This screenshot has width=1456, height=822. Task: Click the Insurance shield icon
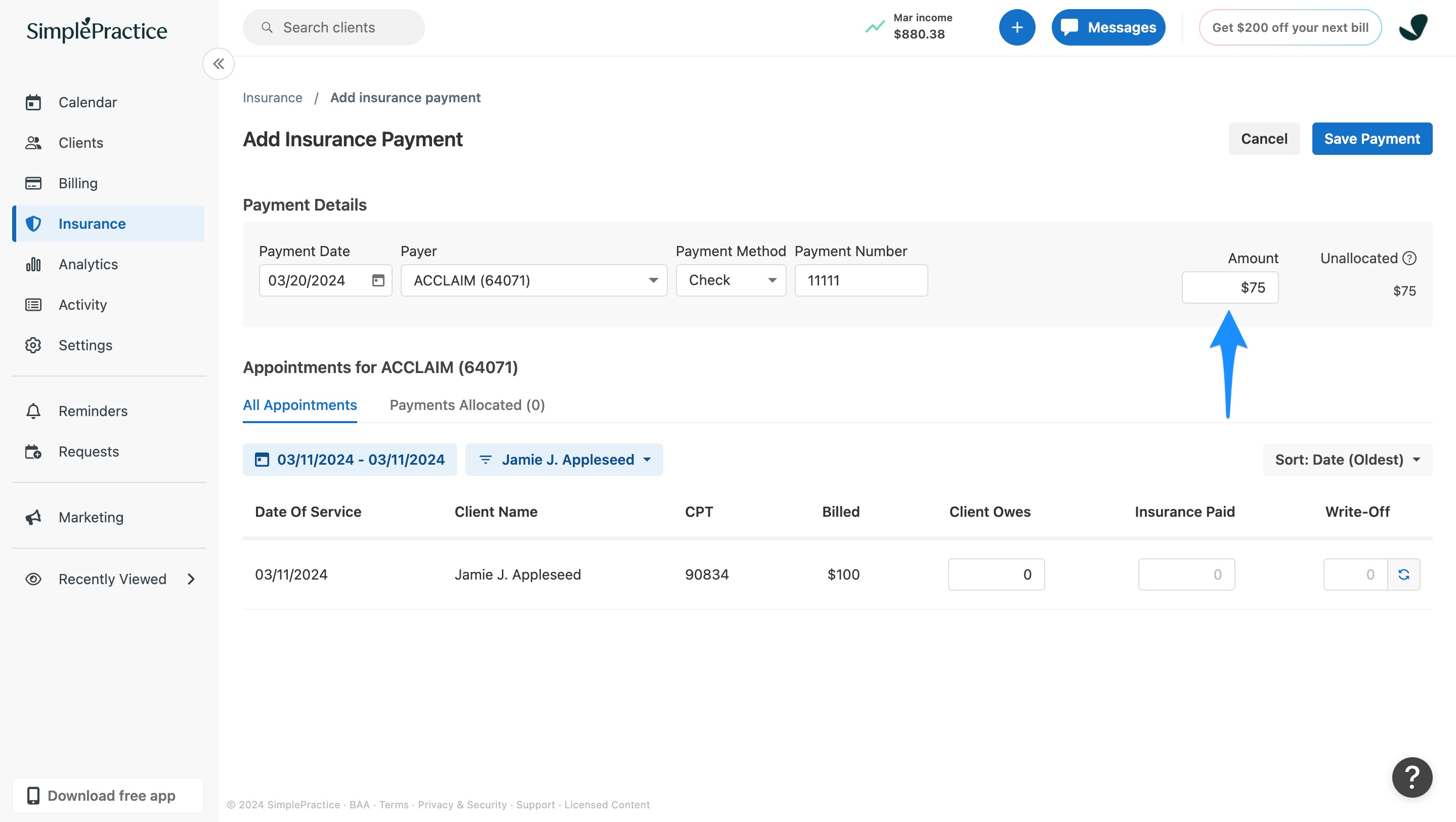[x=33, y=224]
